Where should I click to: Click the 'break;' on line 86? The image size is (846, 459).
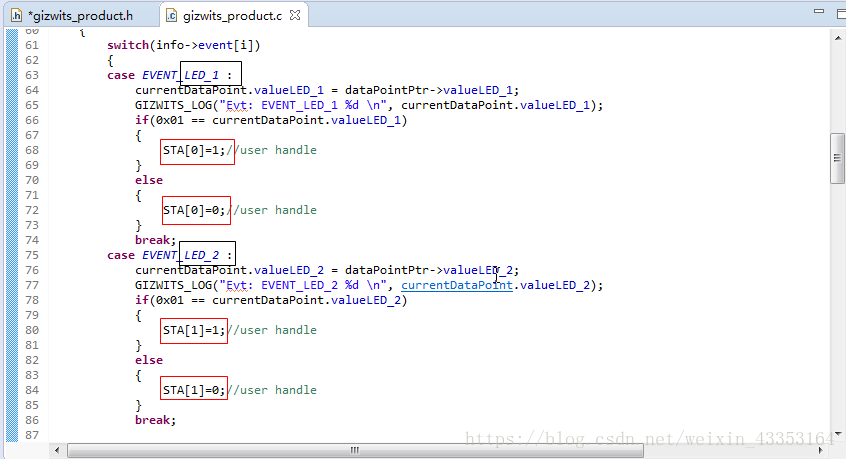[155, 420]
